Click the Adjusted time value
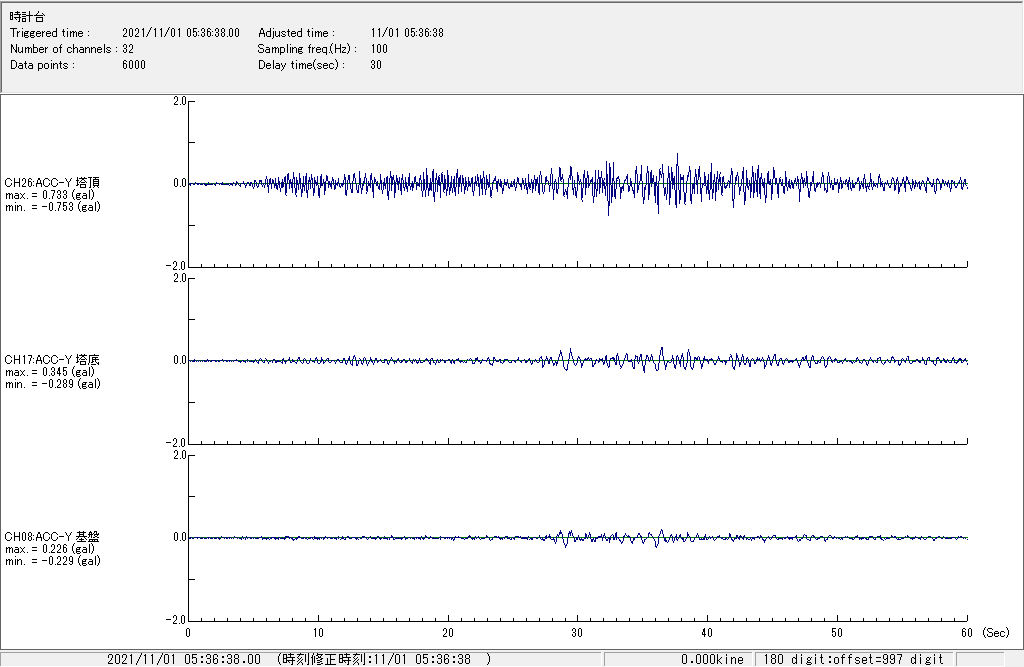Image resolution: width=1024 pixels, height=667 pixels. click(407, 33)
